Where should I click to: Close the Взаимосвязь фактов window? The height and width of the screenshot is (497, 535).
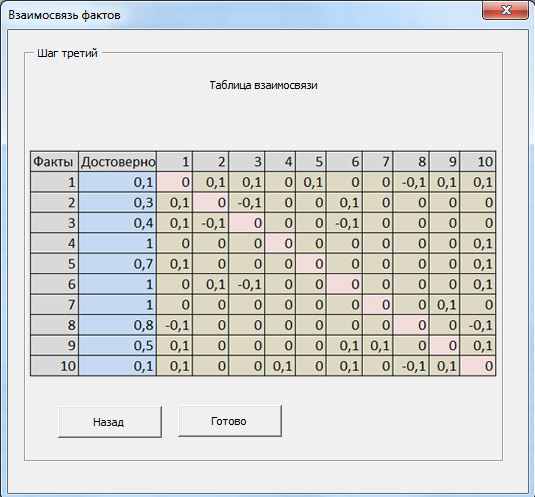(505, 10)
